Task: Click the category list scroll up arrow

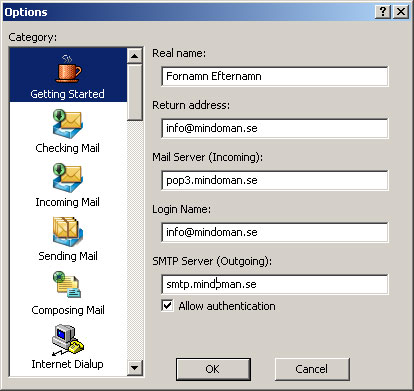Action: coord(135,56)
